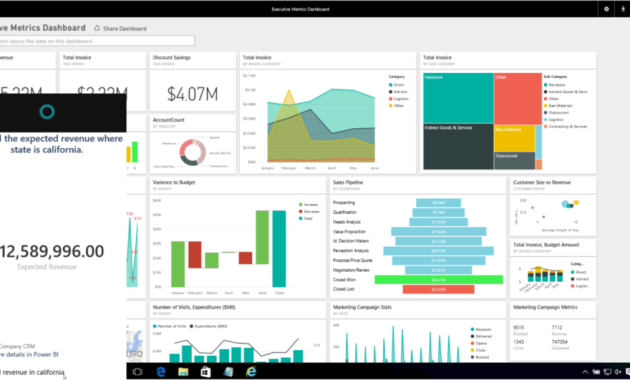Click the Increase legend item in Variance chart

click(308, 204)
